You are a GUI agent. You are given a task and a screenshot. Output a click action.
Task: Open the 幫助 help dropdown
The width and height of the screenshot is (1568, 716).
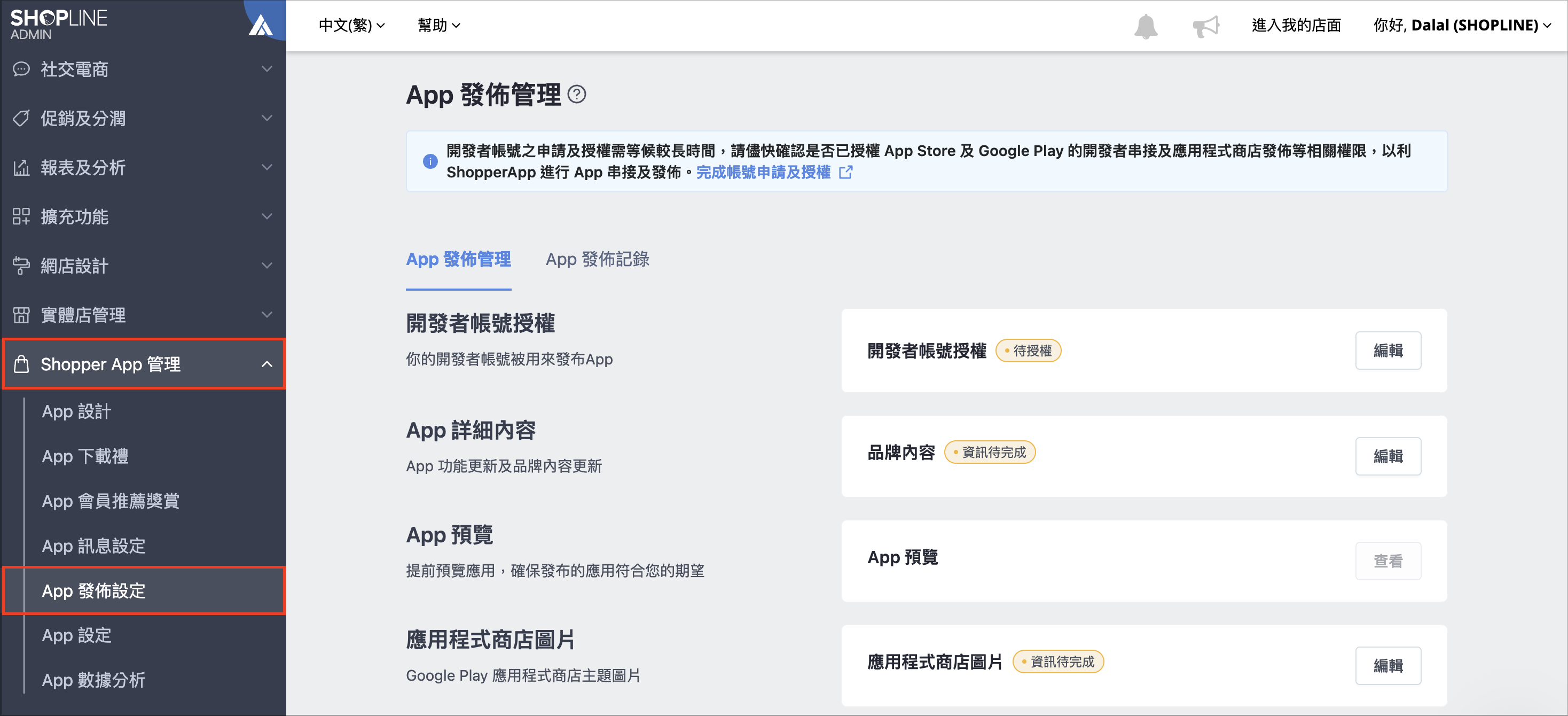(438, 25)
